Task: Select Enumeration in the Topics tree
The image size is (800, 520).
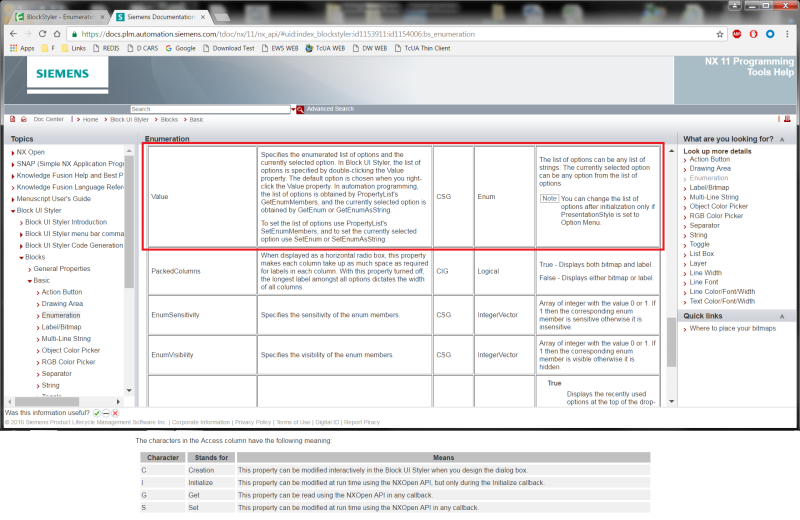Action: tap(61, 316)
